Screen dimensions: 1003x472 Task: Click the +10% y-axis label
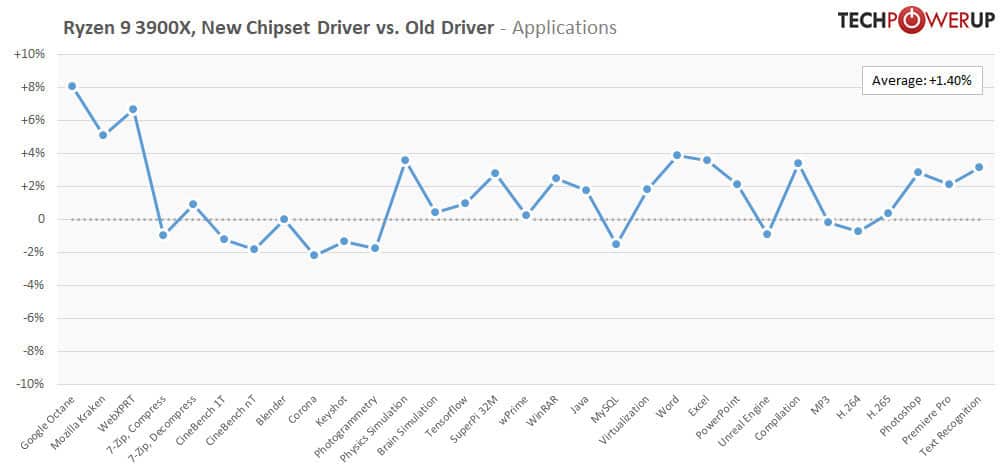(x=30, y=54)
